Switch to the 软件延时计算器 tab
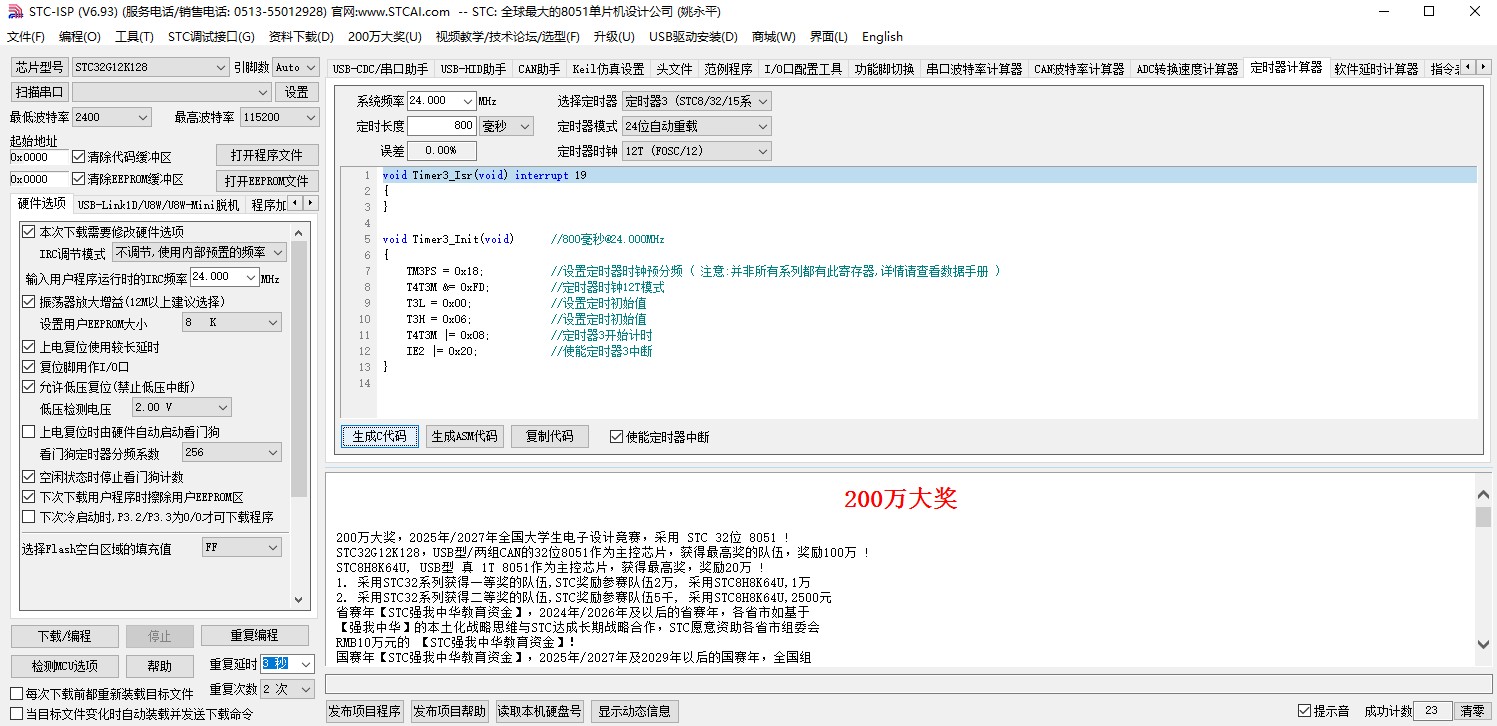The width and height of the screenshot is (1497, 726). [x=1376, y=69]
